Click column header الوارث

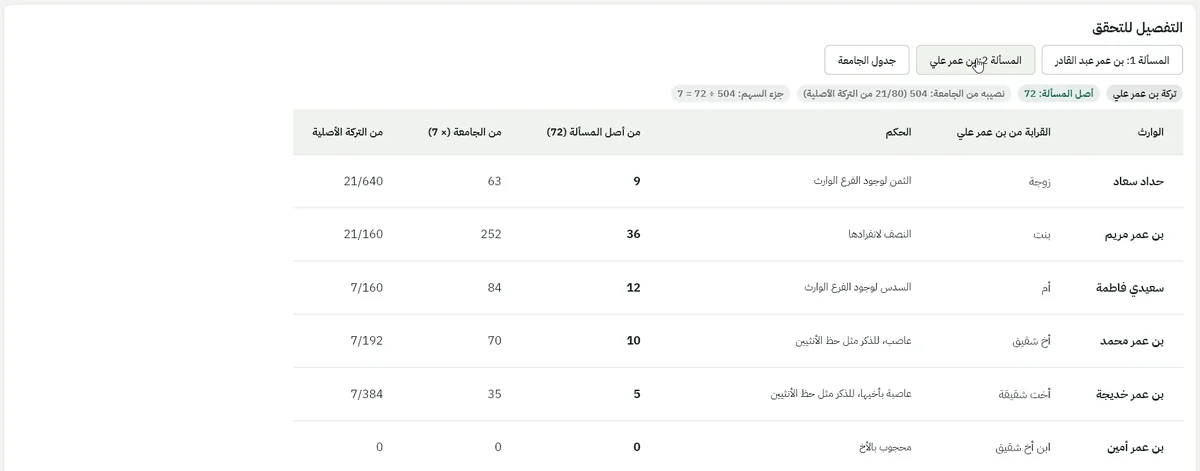[x=1151, y=132]
